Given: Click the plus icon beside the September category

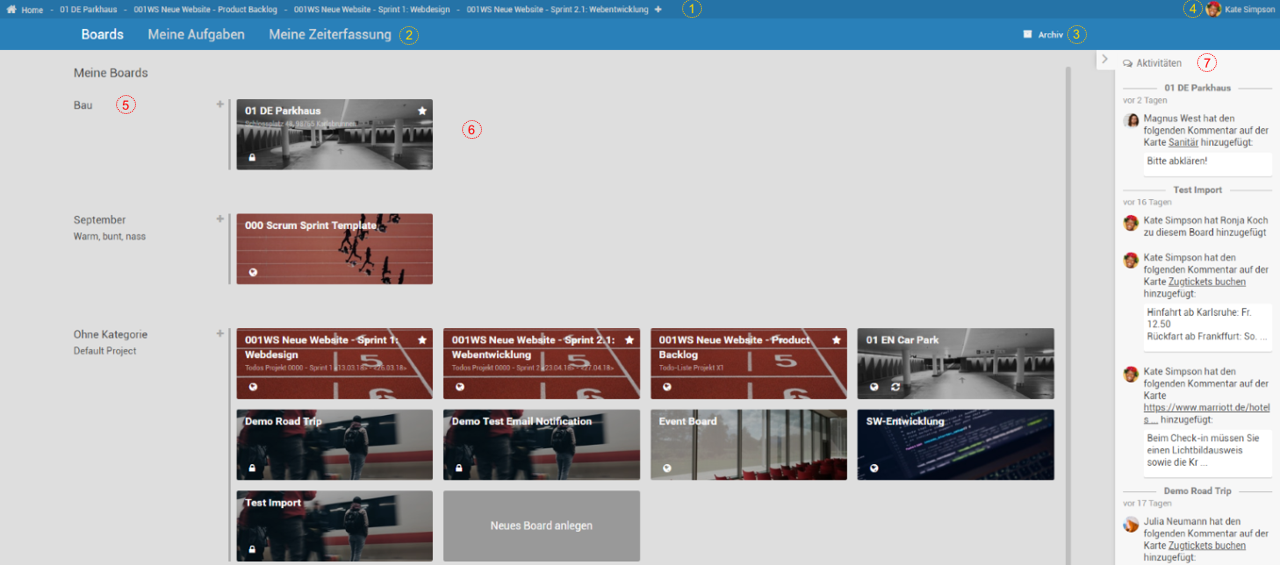Looking at the screenshot, I should coord(220,219).
